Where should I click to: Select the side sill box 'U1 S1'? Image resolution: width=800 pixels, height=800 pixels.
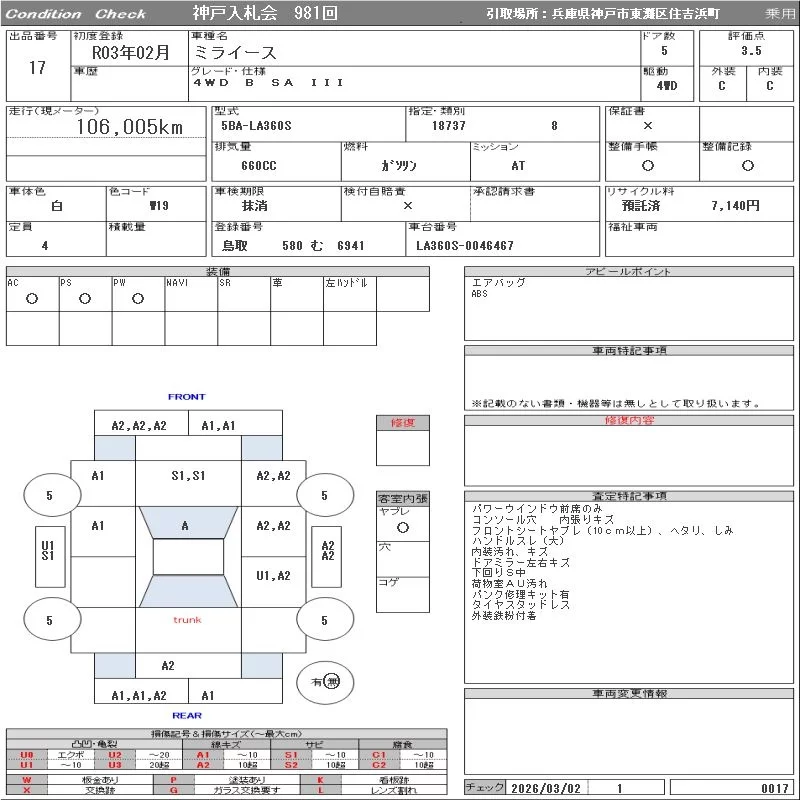(x=50, y=556)
